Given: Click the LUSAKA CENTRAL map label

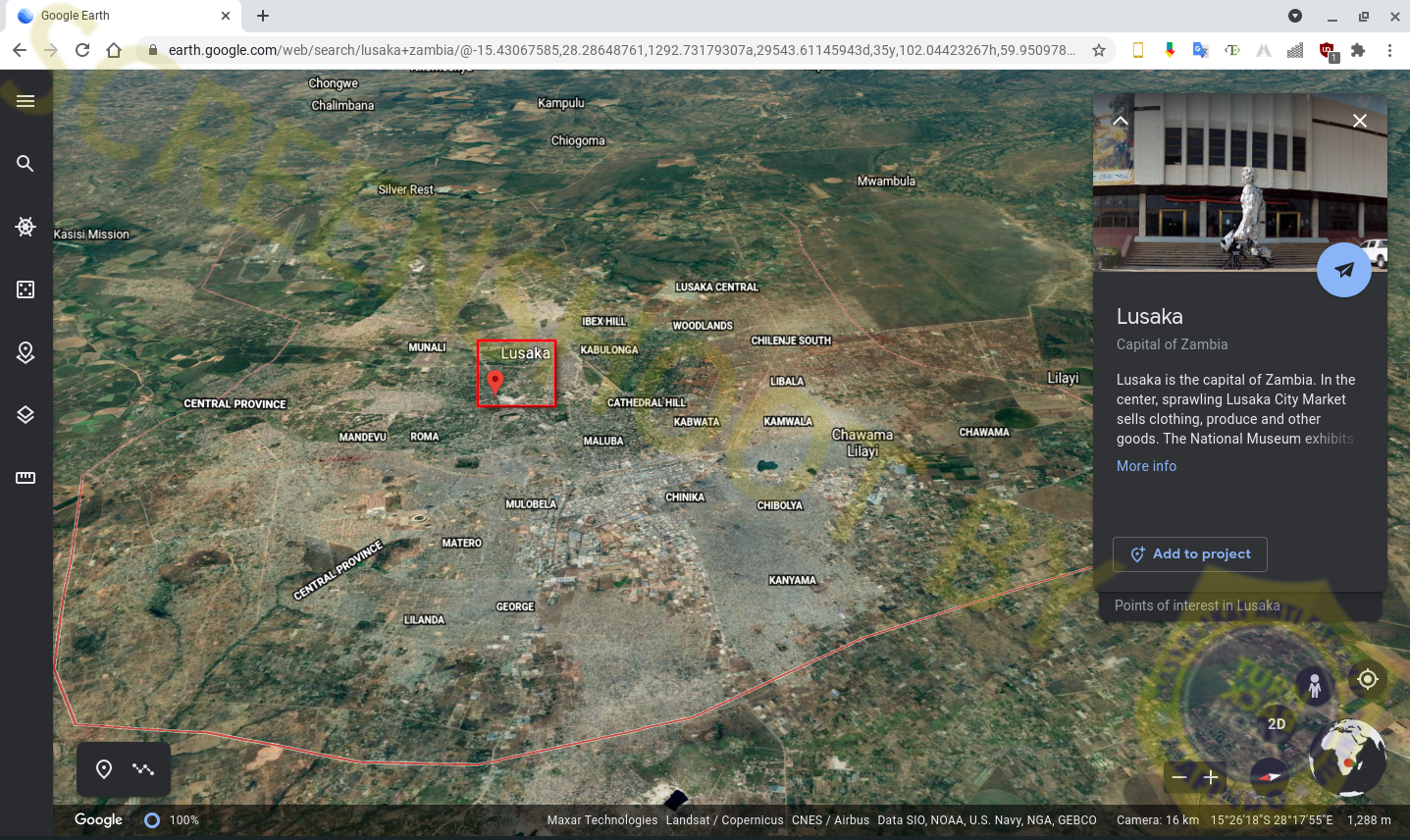Looking at the screenshot, I should (716, 288).
